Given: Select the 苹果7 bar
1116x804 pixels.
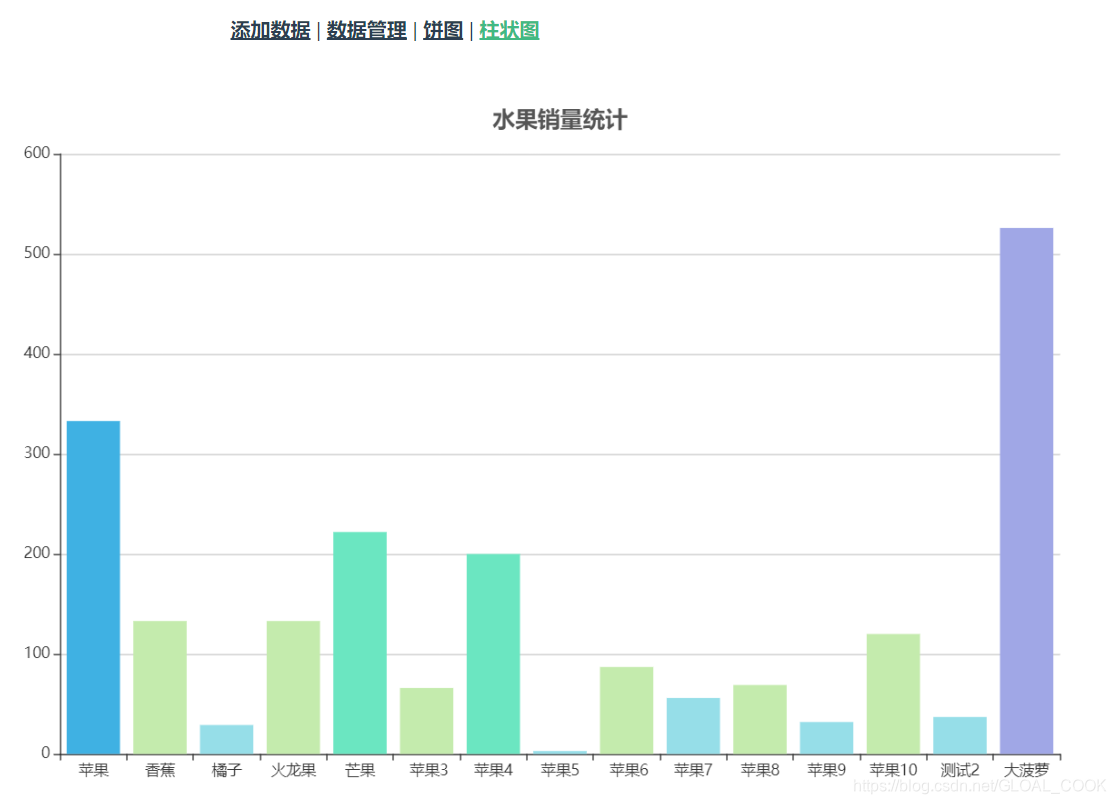Looking at the screenshot, I should 693,726.
